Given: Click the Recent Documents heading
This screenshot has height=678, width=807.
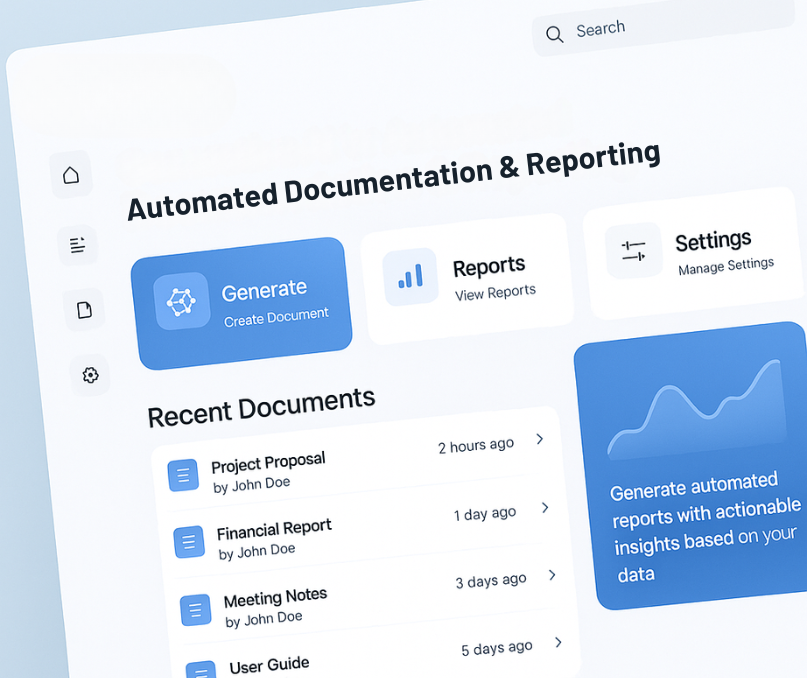Looking at the screenshot, I should 261,407.
